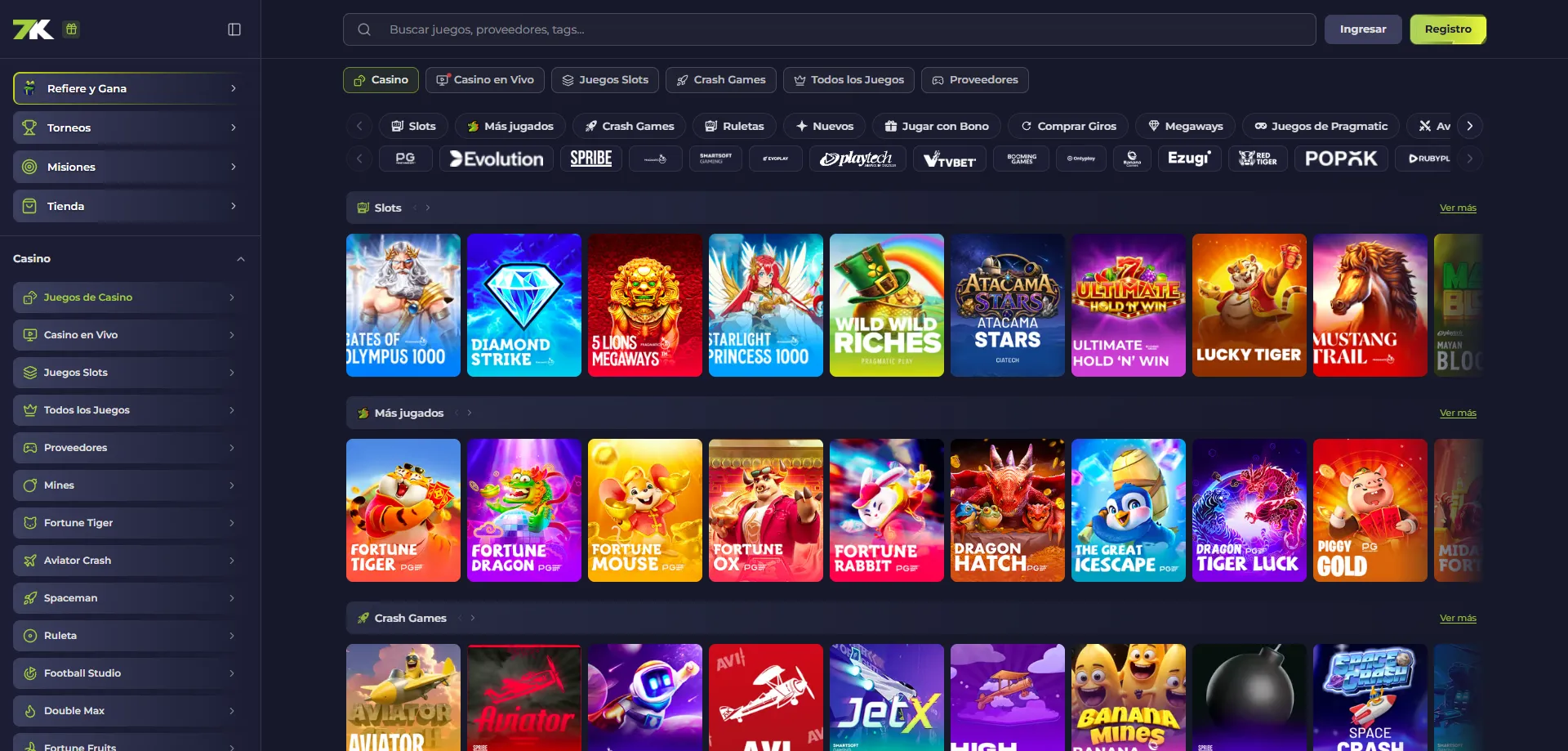Image resolution: width=1568 pixels, height=751 pixels.
Task: Open Aviator Crash sidebar item
Action: (x=129, y=561)
